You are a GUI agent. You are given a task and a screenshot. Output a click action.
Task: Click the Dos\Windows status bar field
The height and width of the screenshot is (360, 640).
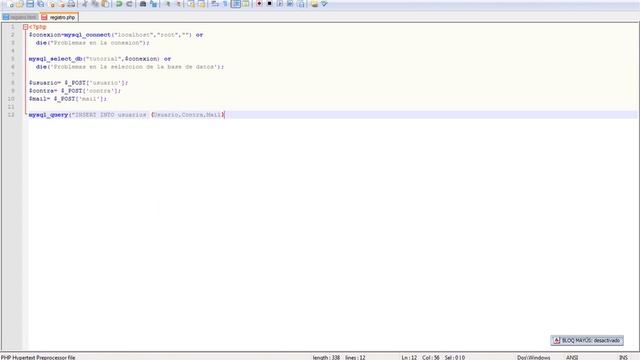coord(533,357)
